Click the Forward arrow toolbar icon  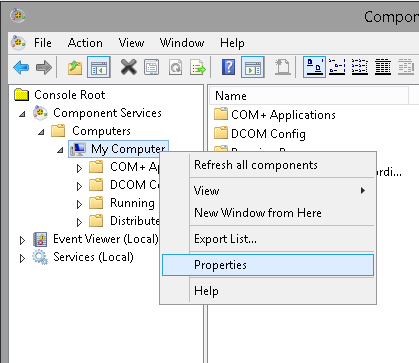(x=44, y=67)
